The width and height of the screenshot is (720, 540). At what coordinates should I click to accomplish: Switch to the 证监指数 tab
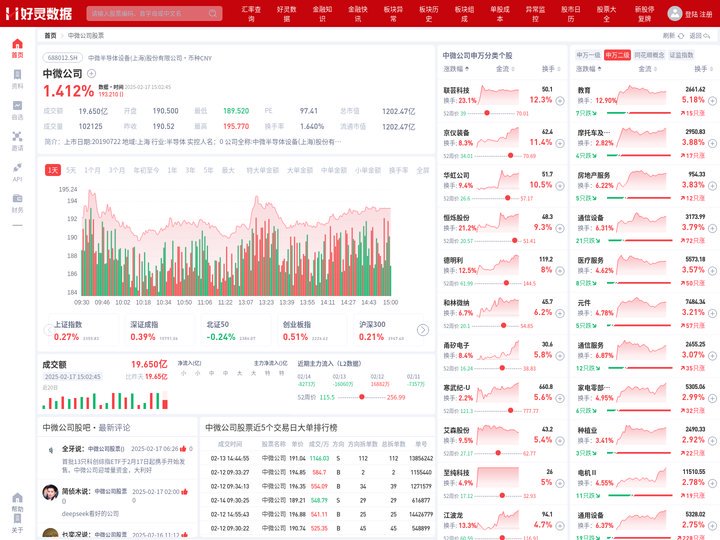pyautogui.click(x=681, y=55)
